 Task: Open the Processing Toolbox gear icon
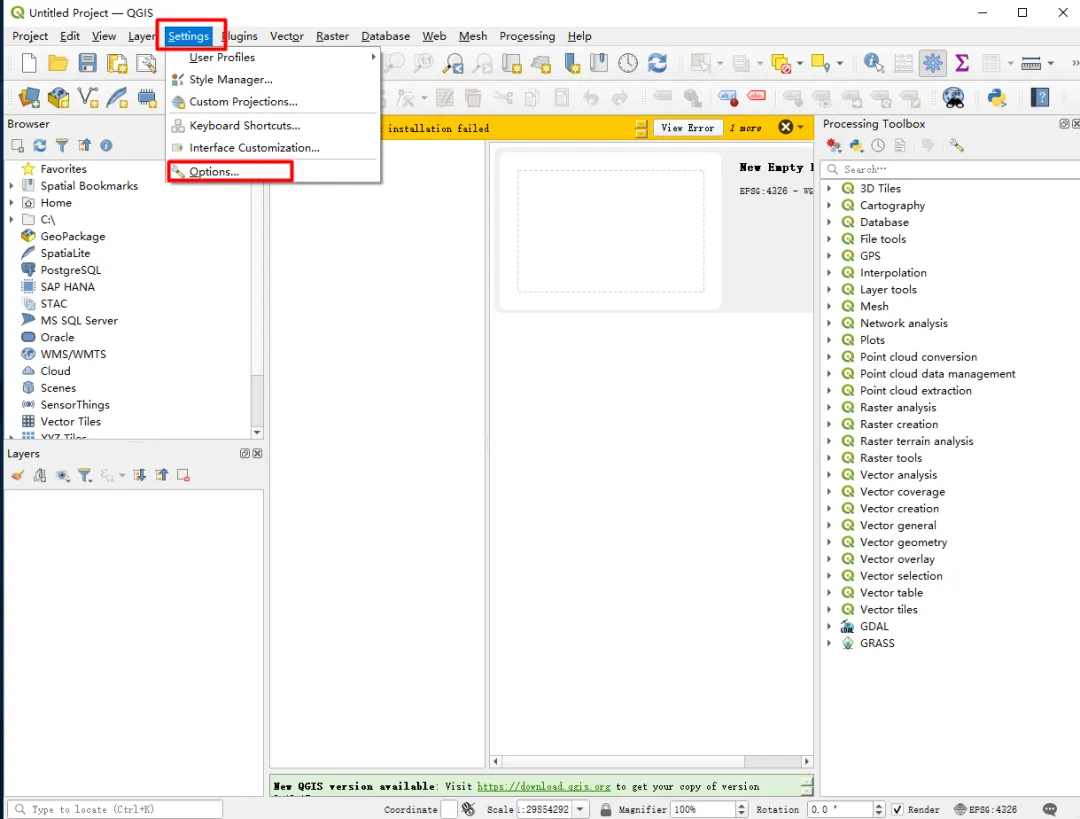(x=933, y=63)
